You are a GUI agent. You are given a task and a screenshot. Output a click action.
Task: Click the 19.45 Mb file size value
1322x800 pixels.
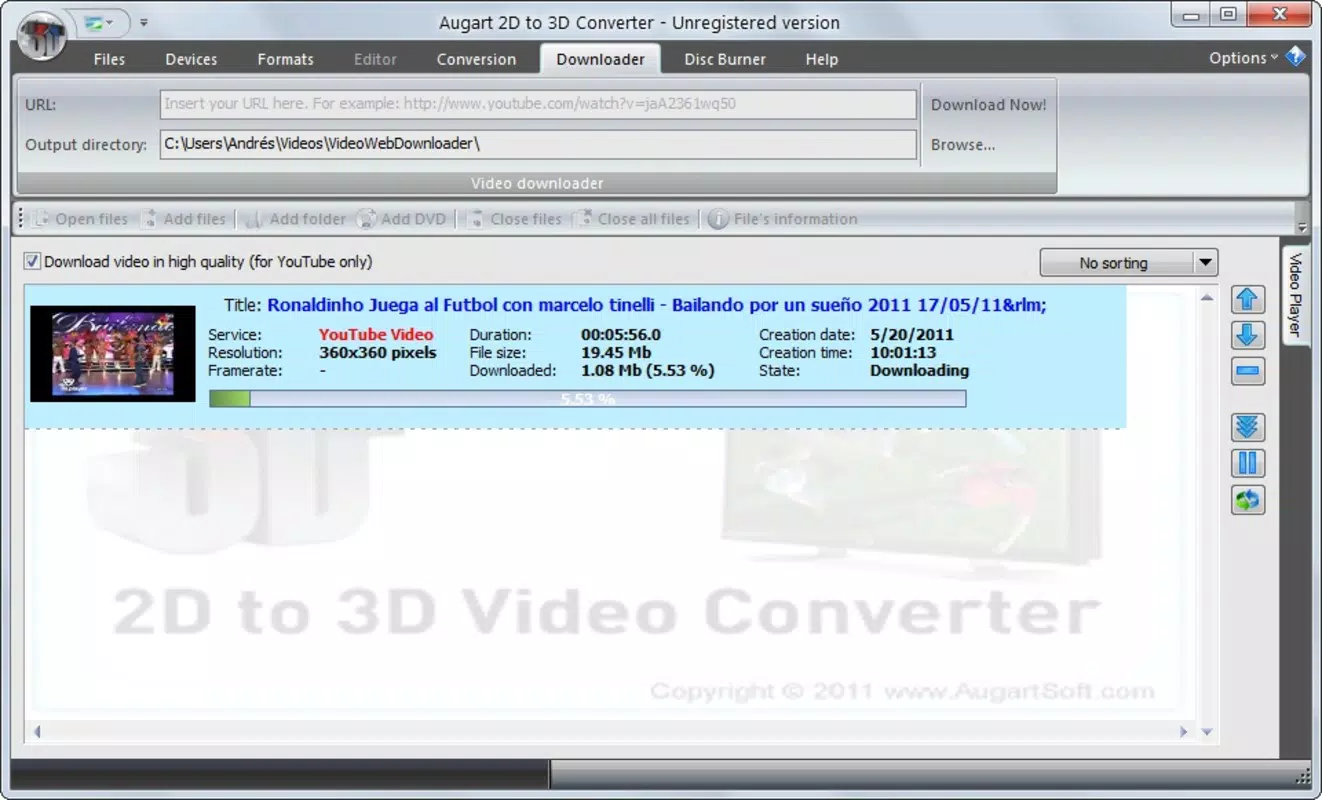pyautogui.click(x=616, y=353)
